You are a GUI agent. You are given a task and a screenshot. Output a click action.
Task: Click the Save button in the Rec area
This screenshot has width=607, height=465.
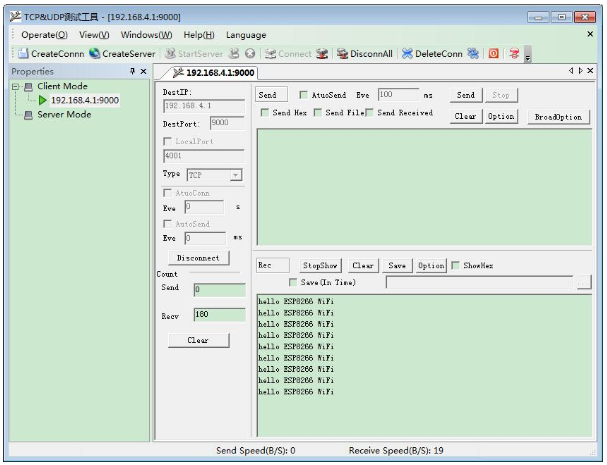(x=398, y=266)
